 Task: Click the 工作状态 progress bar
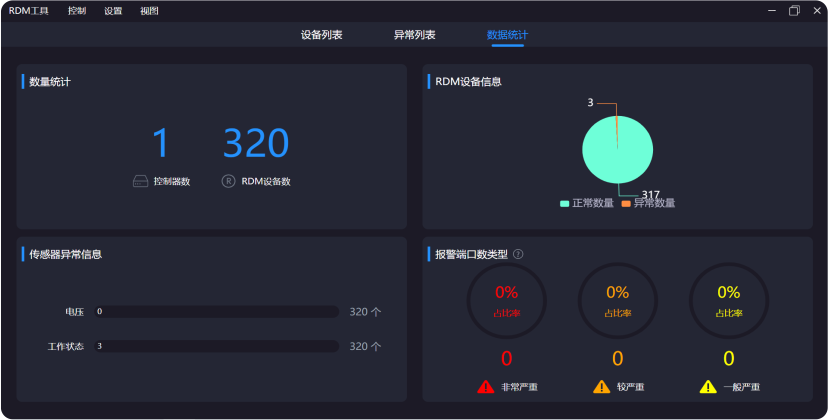216,346
